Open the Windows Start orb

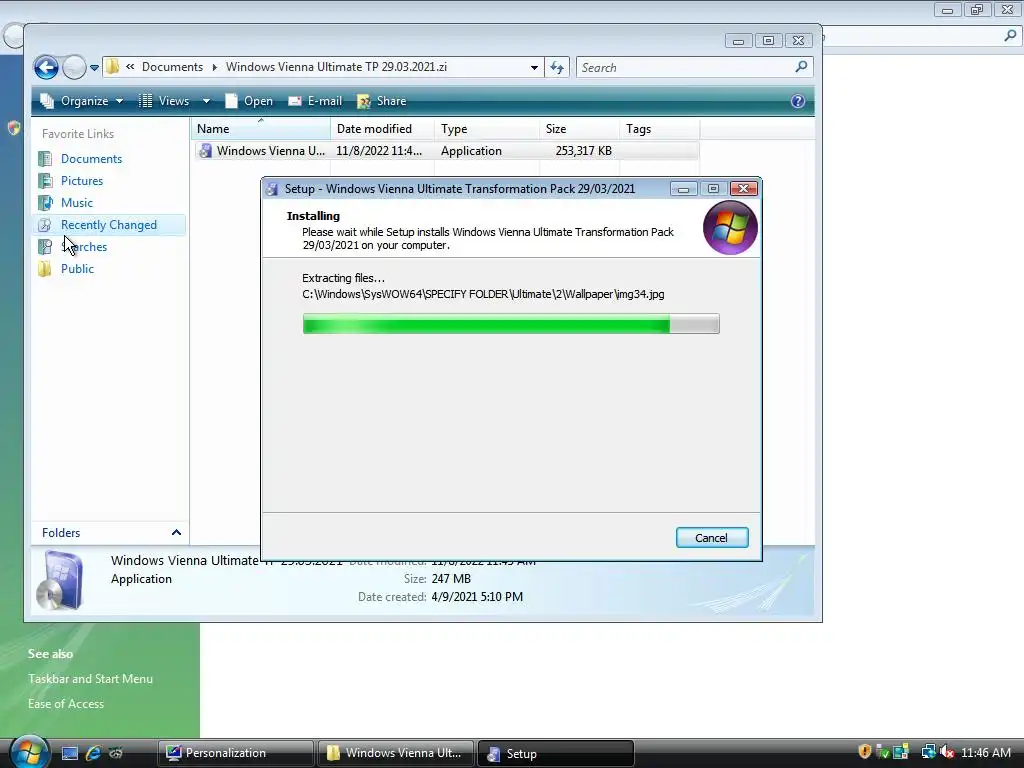29,752
